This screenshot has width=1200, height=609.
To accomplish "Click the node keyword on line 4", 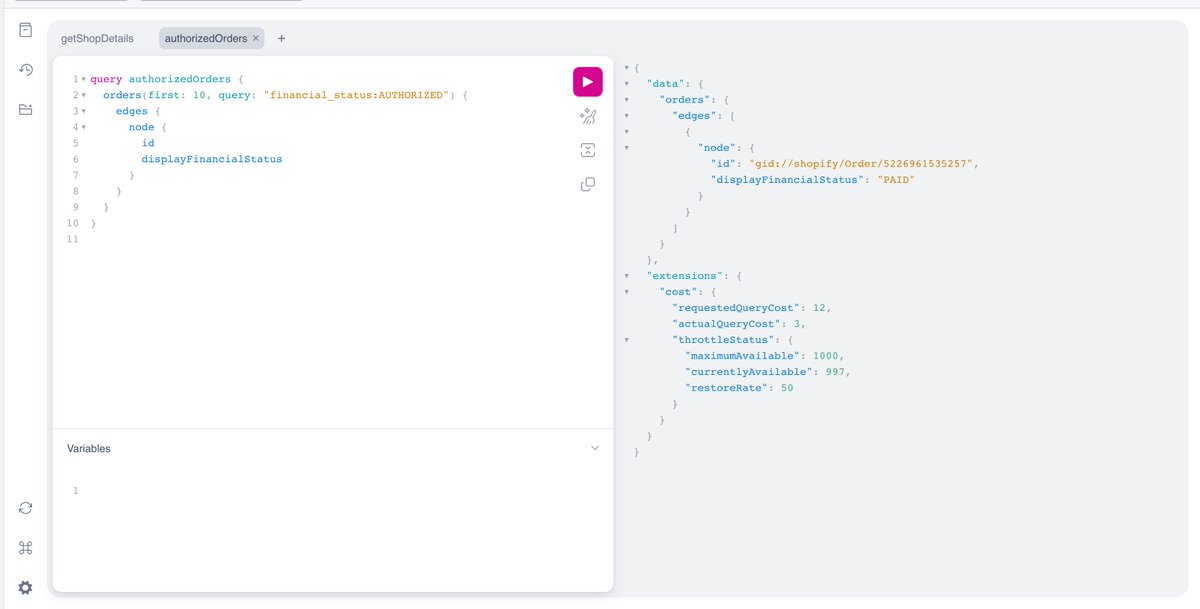I will pos(141,127).
